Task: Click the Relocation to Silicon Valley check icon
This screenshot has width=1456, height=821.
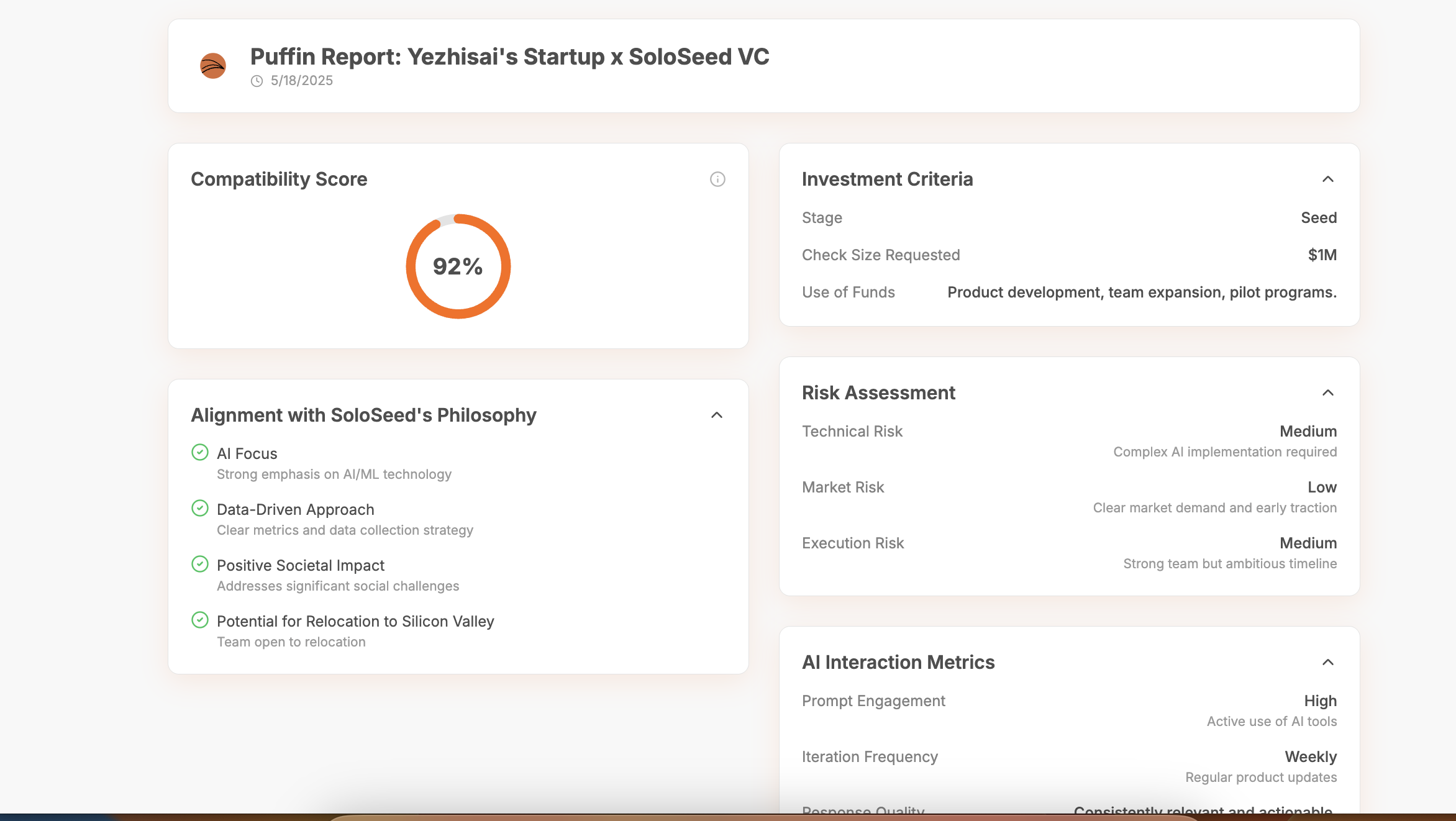Action: [200, 620]
